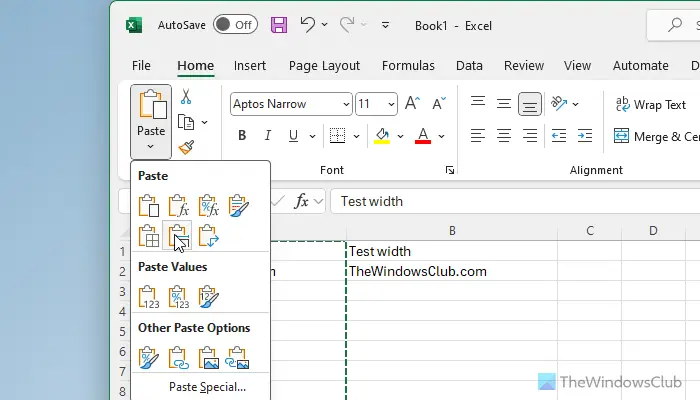Click the Redo arrow
Screen dimensions: 700x400
347,25
